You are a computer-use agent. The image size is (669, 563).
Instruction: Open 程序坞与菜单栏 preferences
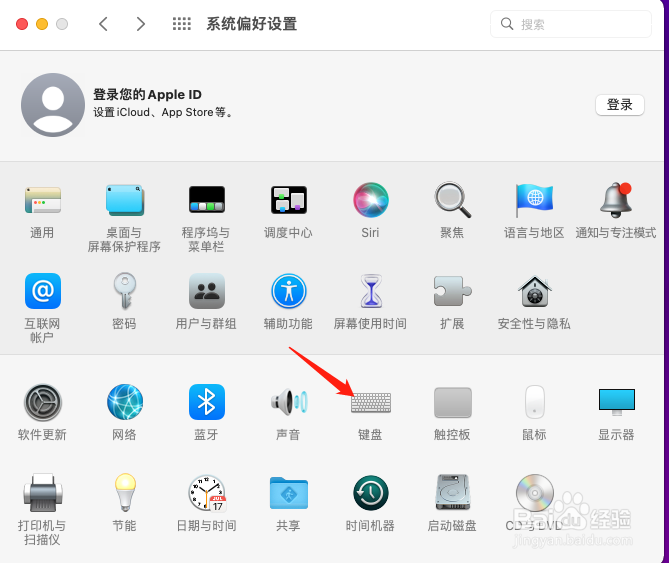point(207,200)
